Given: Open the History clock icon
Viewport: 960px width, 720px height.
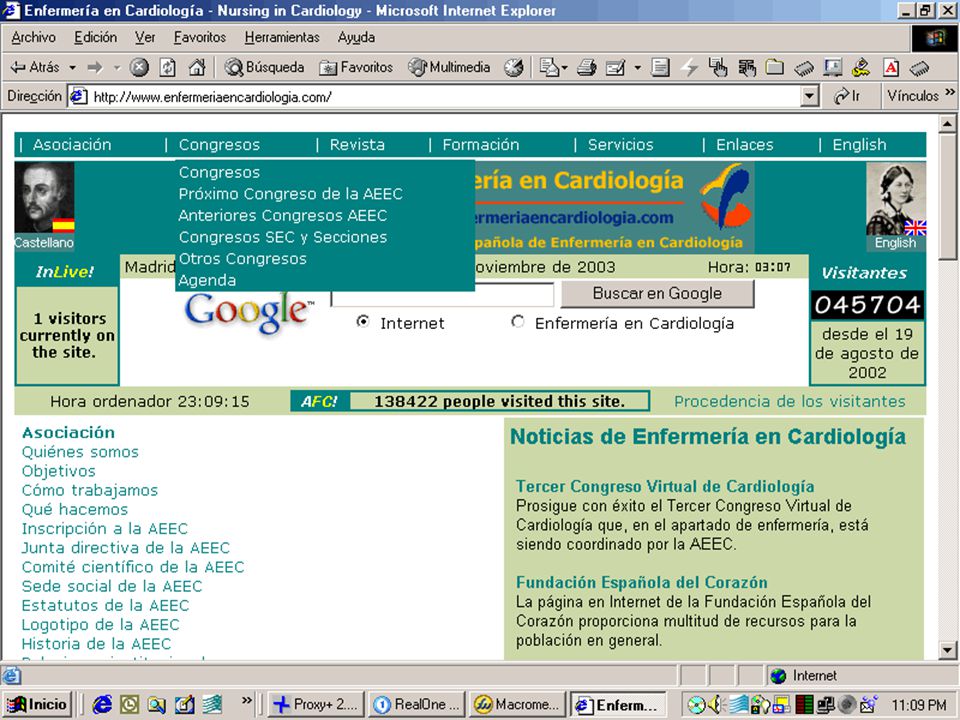Looking at the screenshot, I should tap(513, 67).
